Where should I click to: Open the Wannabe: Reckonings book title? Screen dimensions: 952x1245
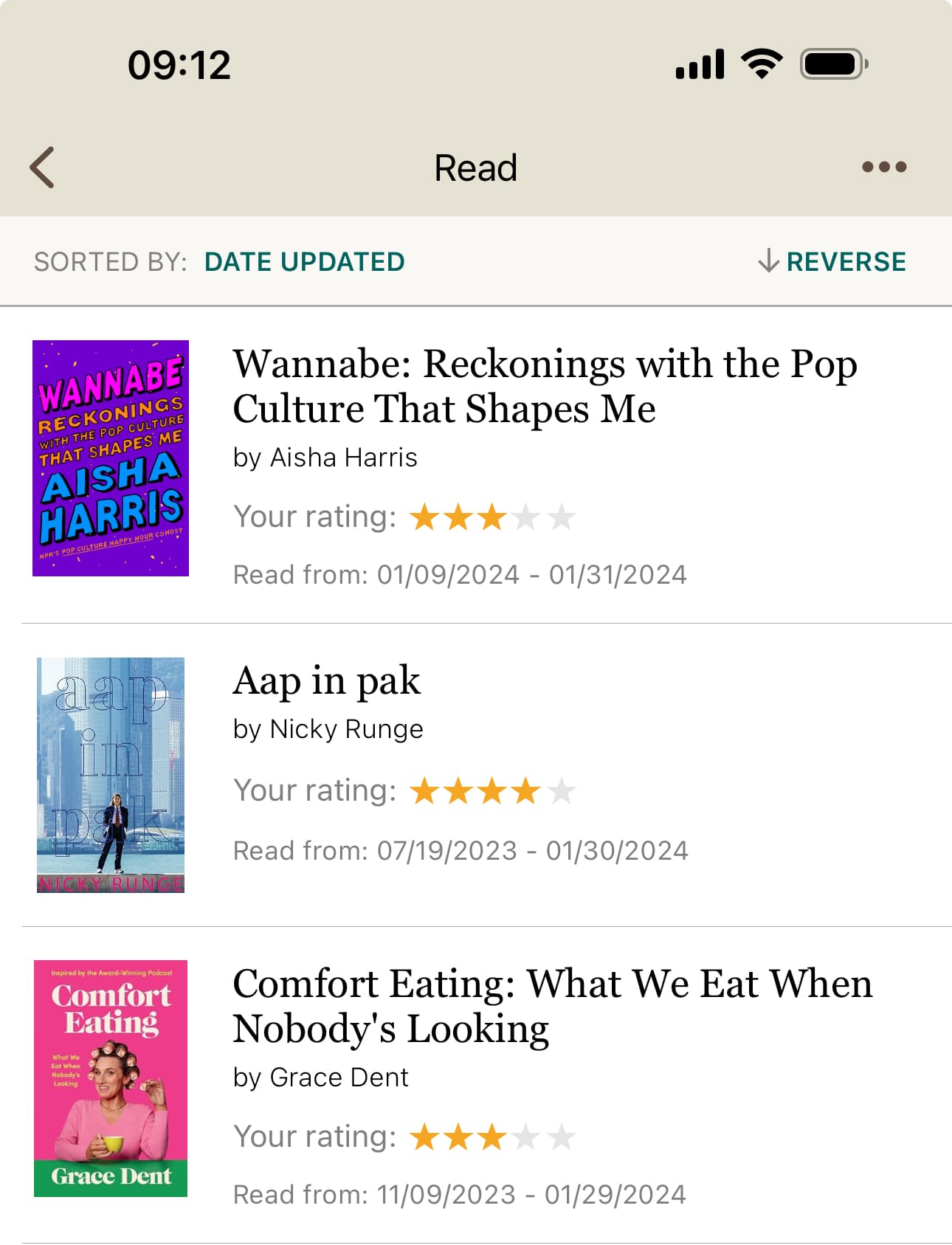pyautogui.click(x=545, y=386)
